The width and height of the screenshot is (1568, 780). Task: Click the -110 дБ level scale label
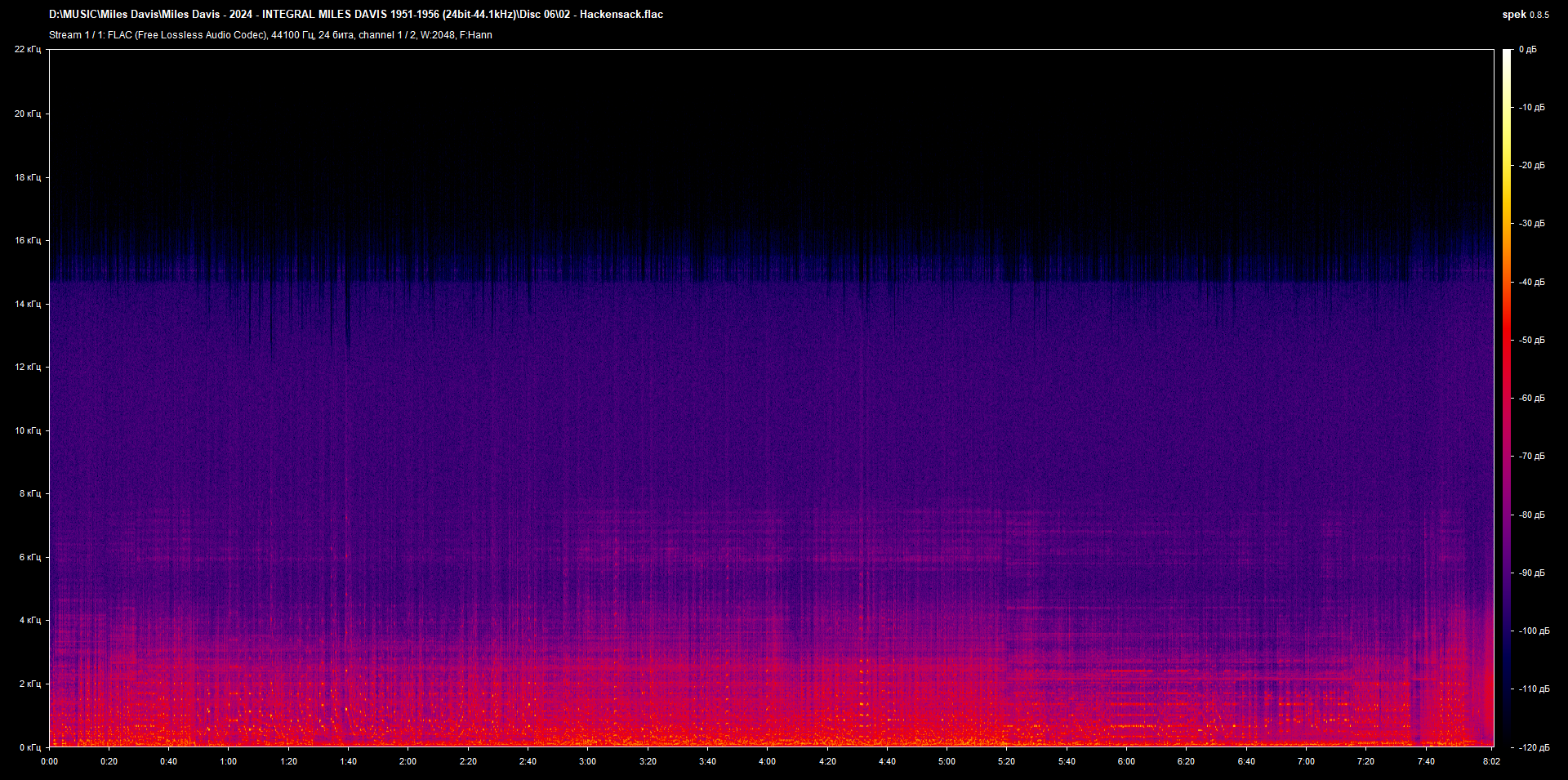[x=1534, y=689]
